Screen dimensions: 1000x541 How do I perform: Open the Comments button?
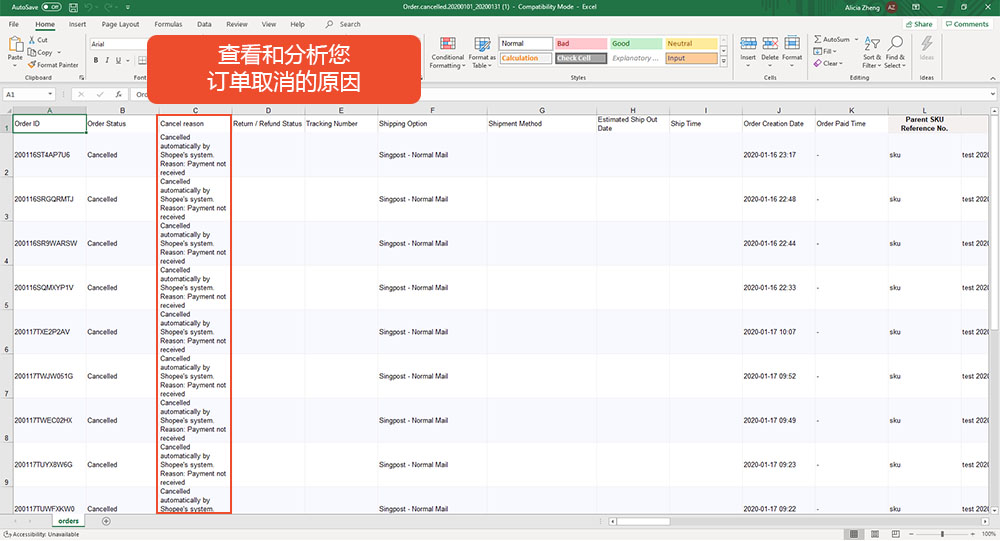pos(967,24)
